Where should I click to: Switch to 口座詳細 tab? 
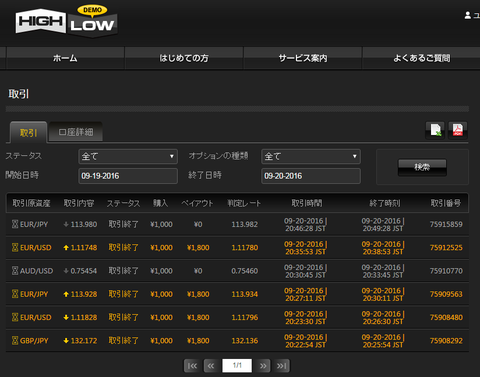coord(76,132)
